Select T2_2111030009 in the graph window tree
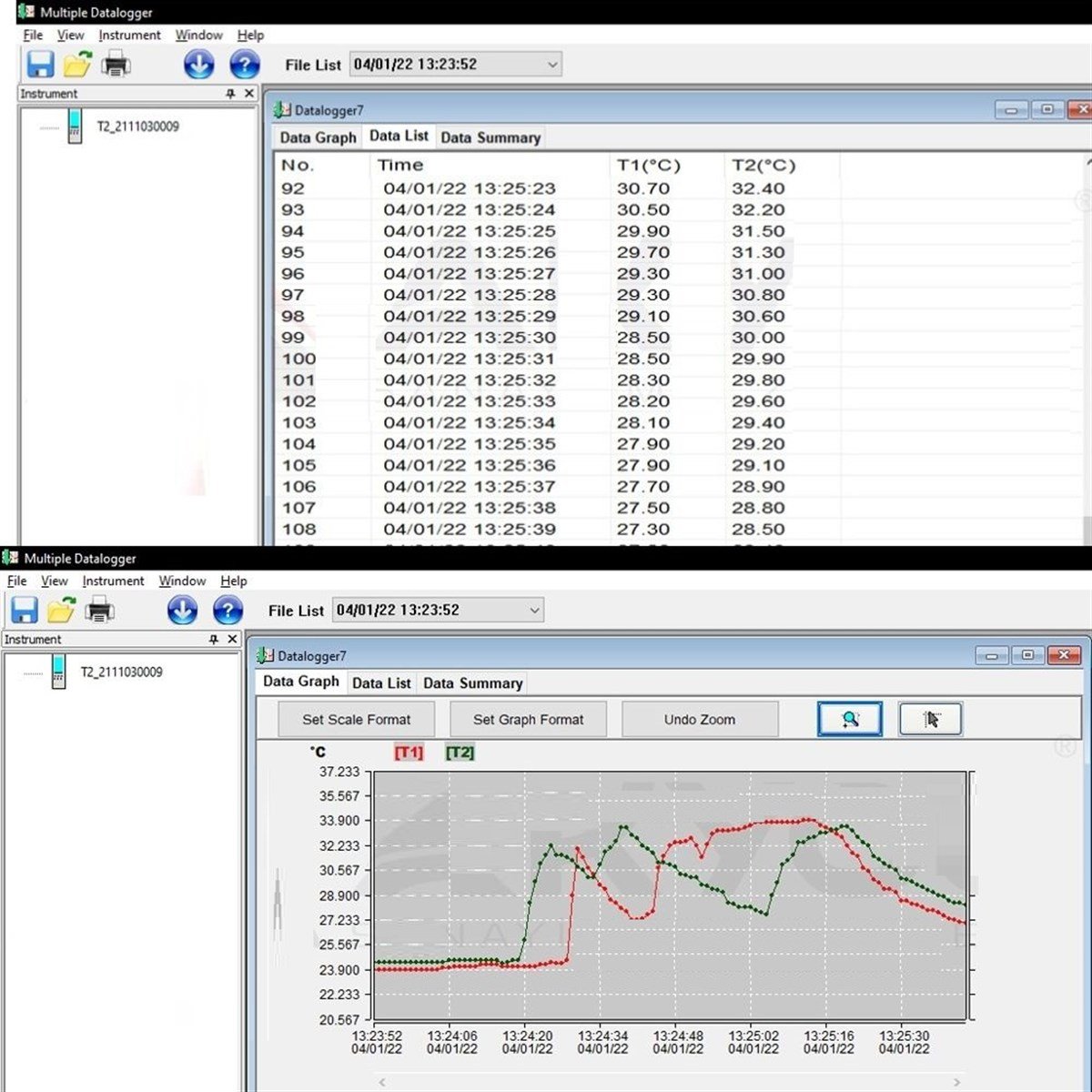This screenshot has width=1092, height=1092. (x=121, y=672)
